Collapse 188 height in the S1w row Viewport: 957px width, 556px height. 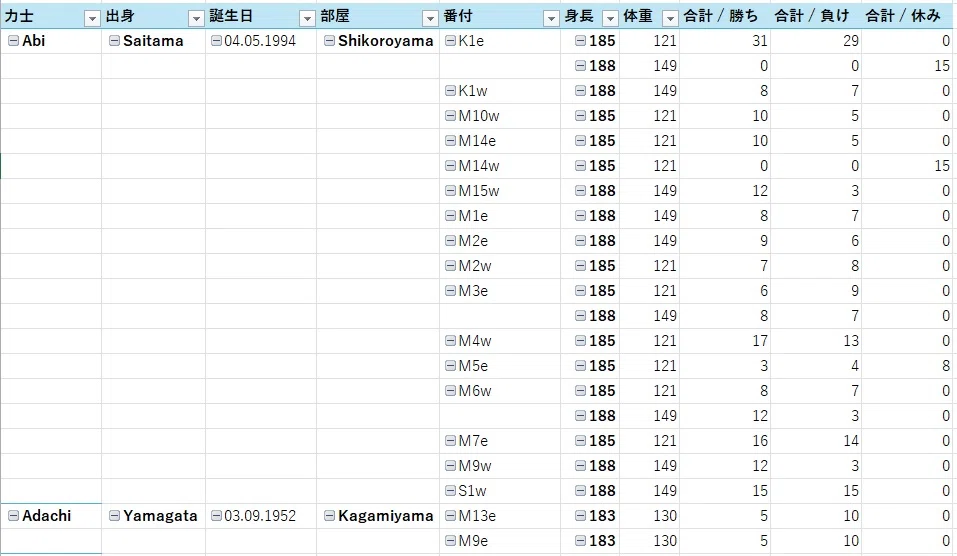click(x=580, y=491)
